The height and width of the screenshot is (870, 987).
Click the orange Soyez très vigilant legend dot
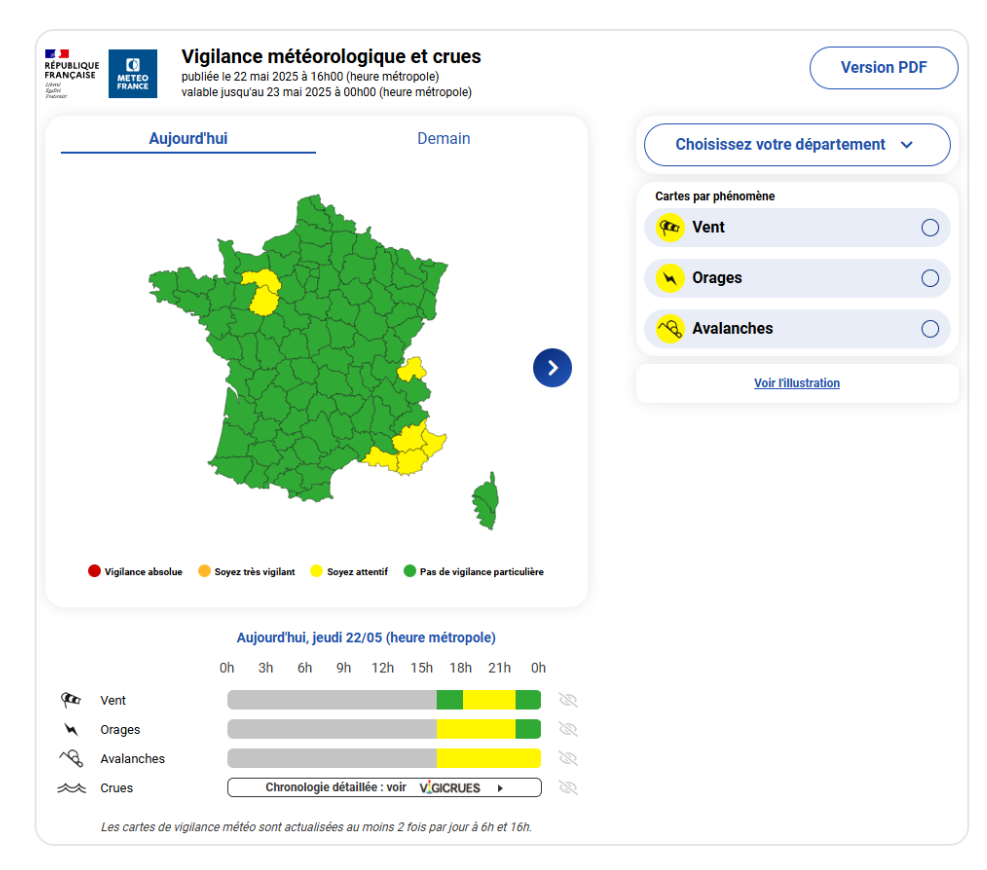(204, 571)
